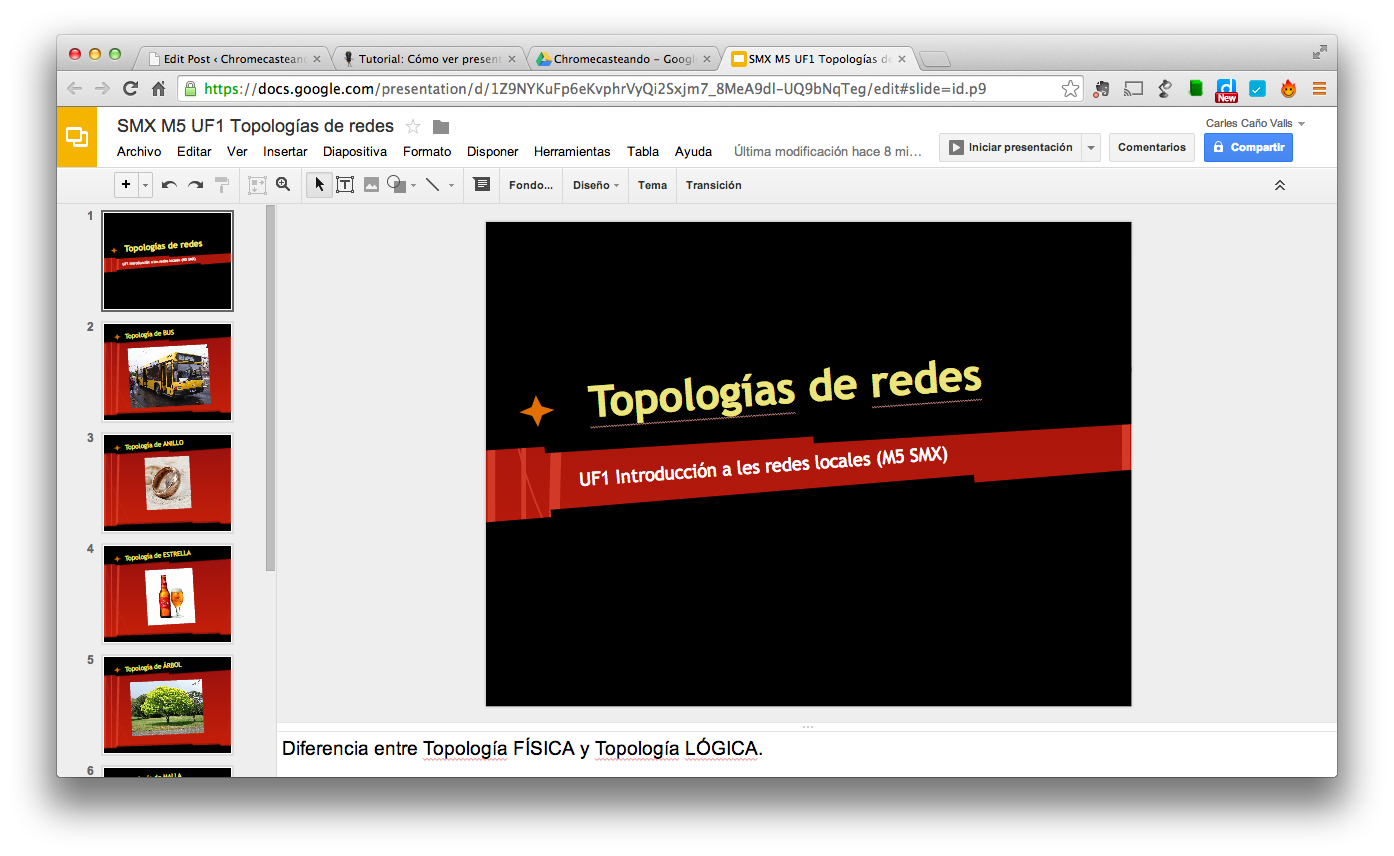
Task: Switch to the Chromecasteando Google tab
Action: coord(620,58)
